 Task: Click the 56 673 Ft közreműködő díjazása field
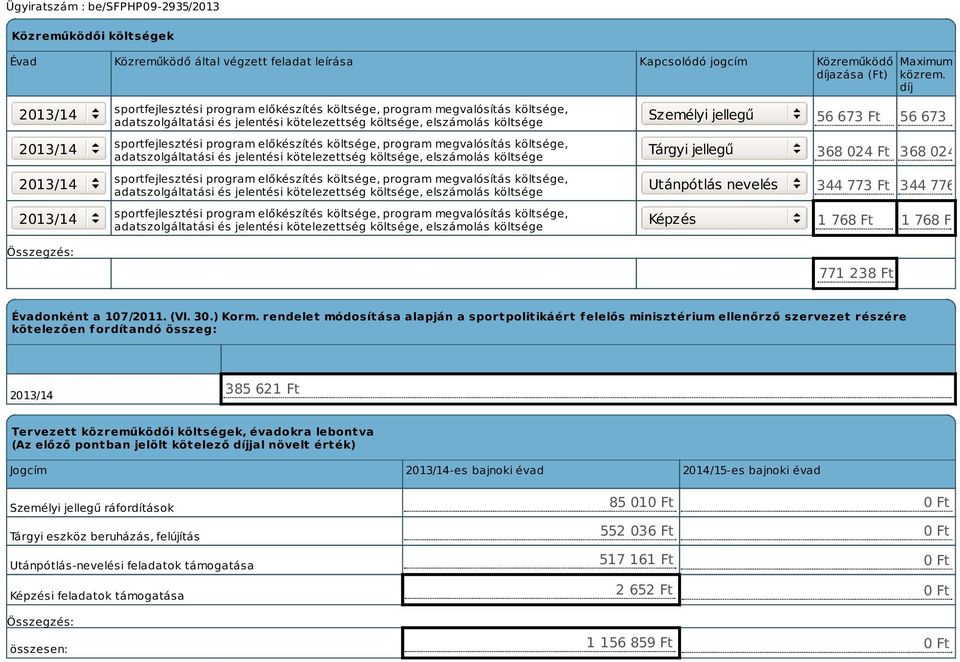click(854, 116)
